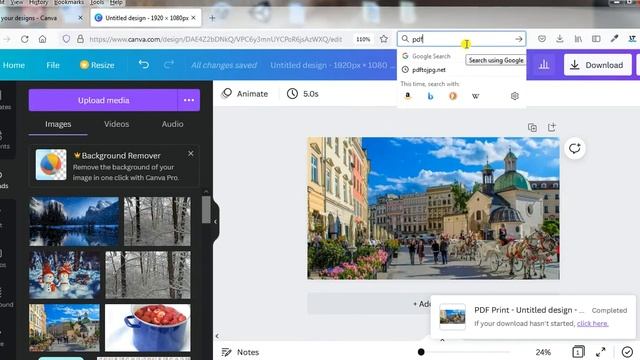The image size is (640, 360).
Task: Click the site security padlock icon
Action: [80, 39]
